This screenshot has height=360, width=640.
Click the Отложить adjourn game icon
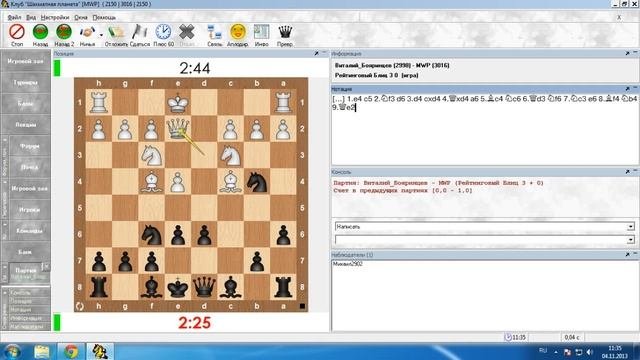point(116,32)
